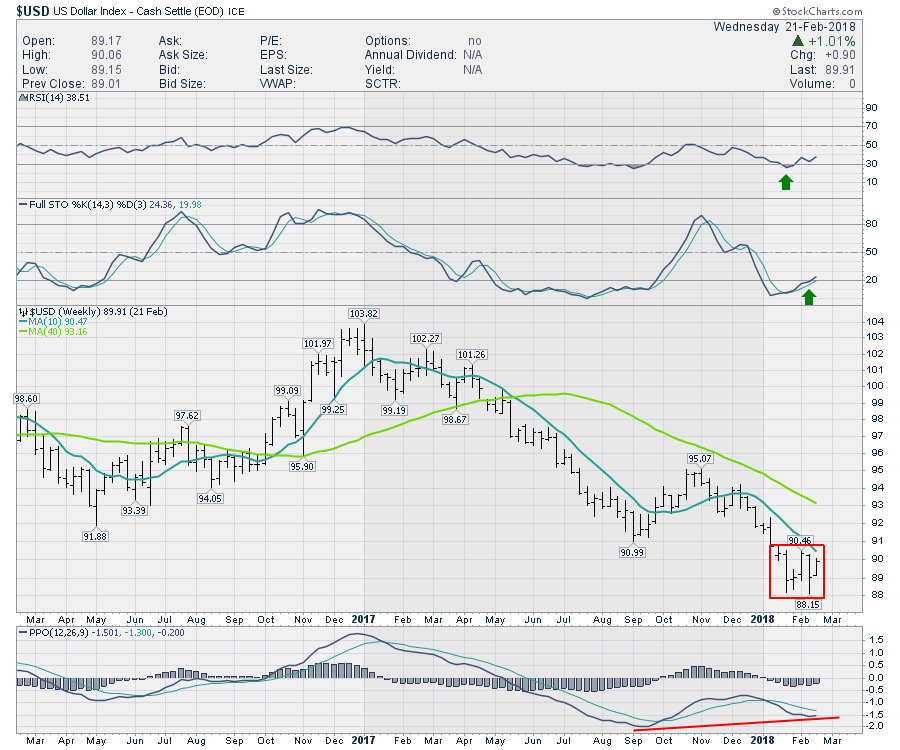Screen dimensions: 900x750
Task: Click the MA(40) legend line marker
Action: 24,332
